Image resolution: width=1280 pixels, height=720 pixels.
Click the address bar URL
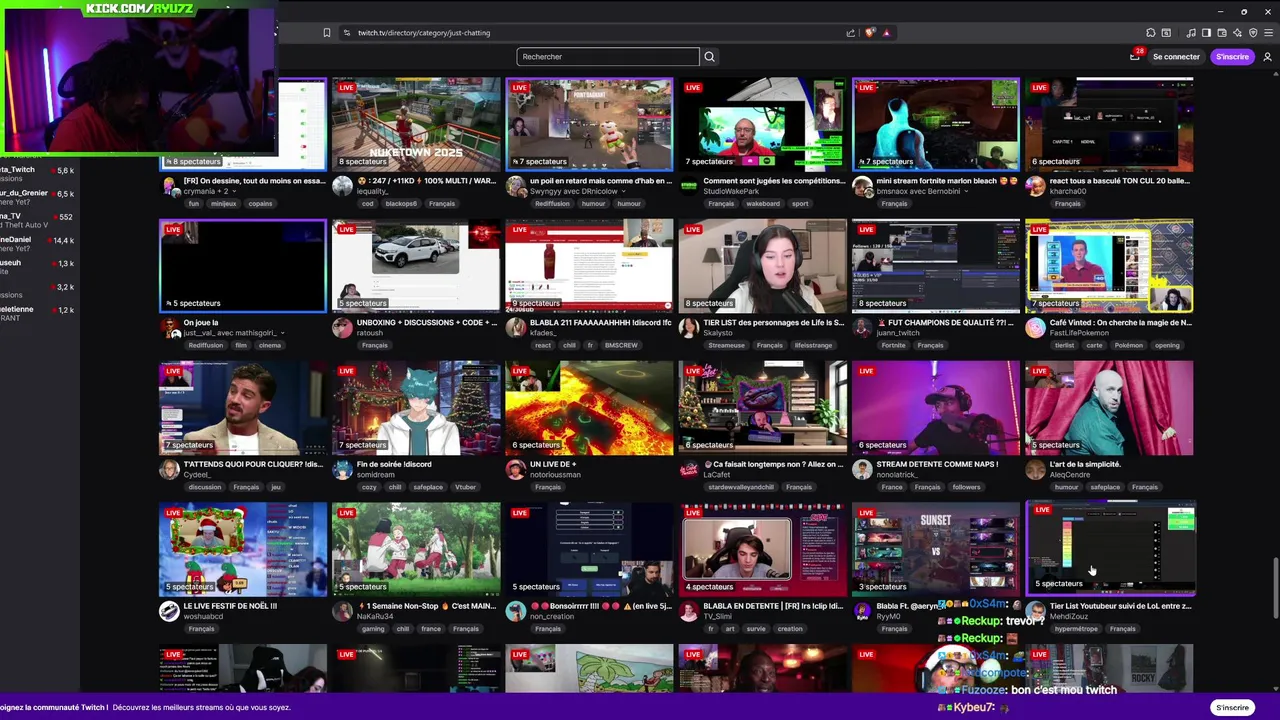point(424,33)
